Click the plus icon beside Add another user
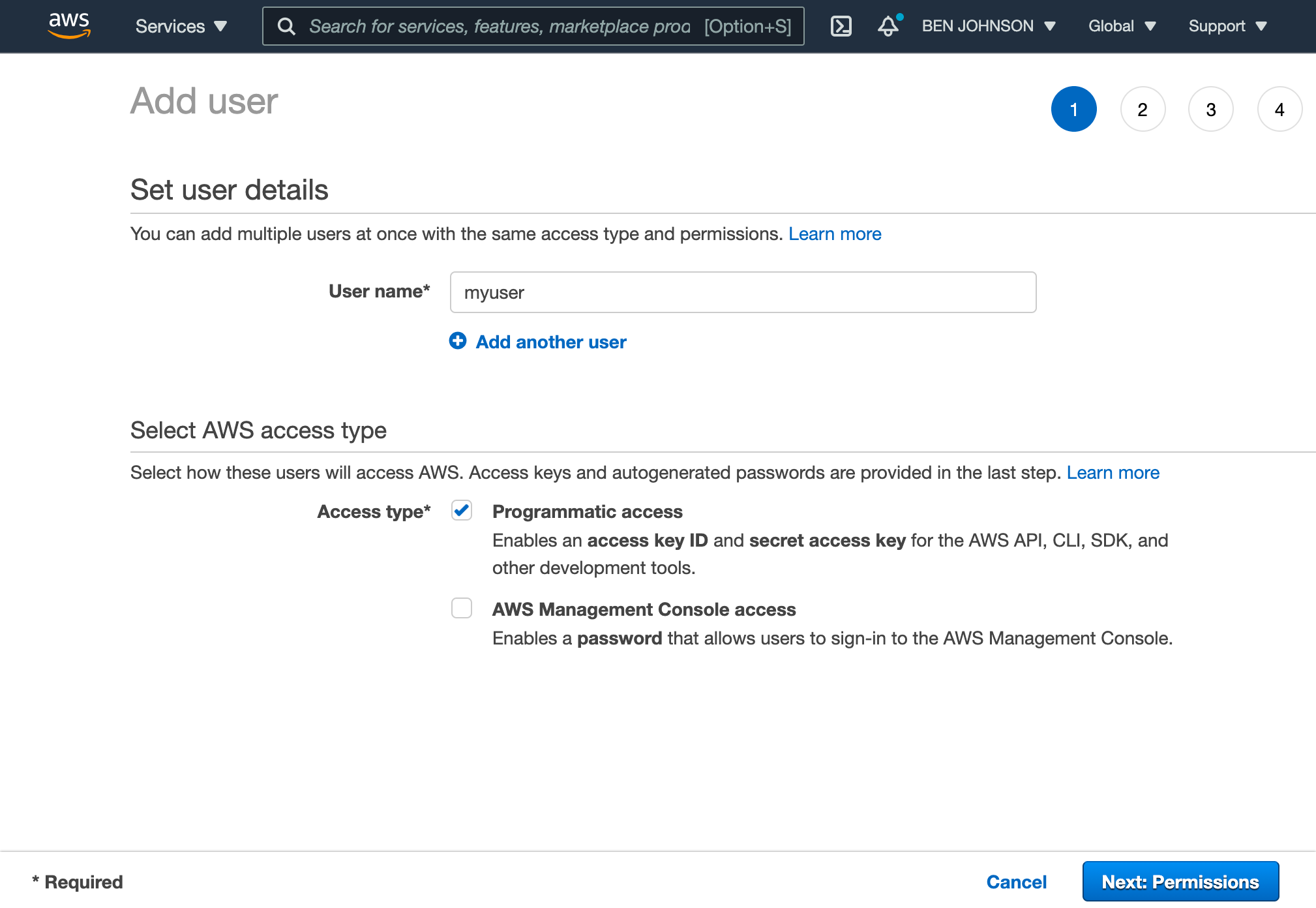This screenshot has height=908, width=1316. (458, 341)
